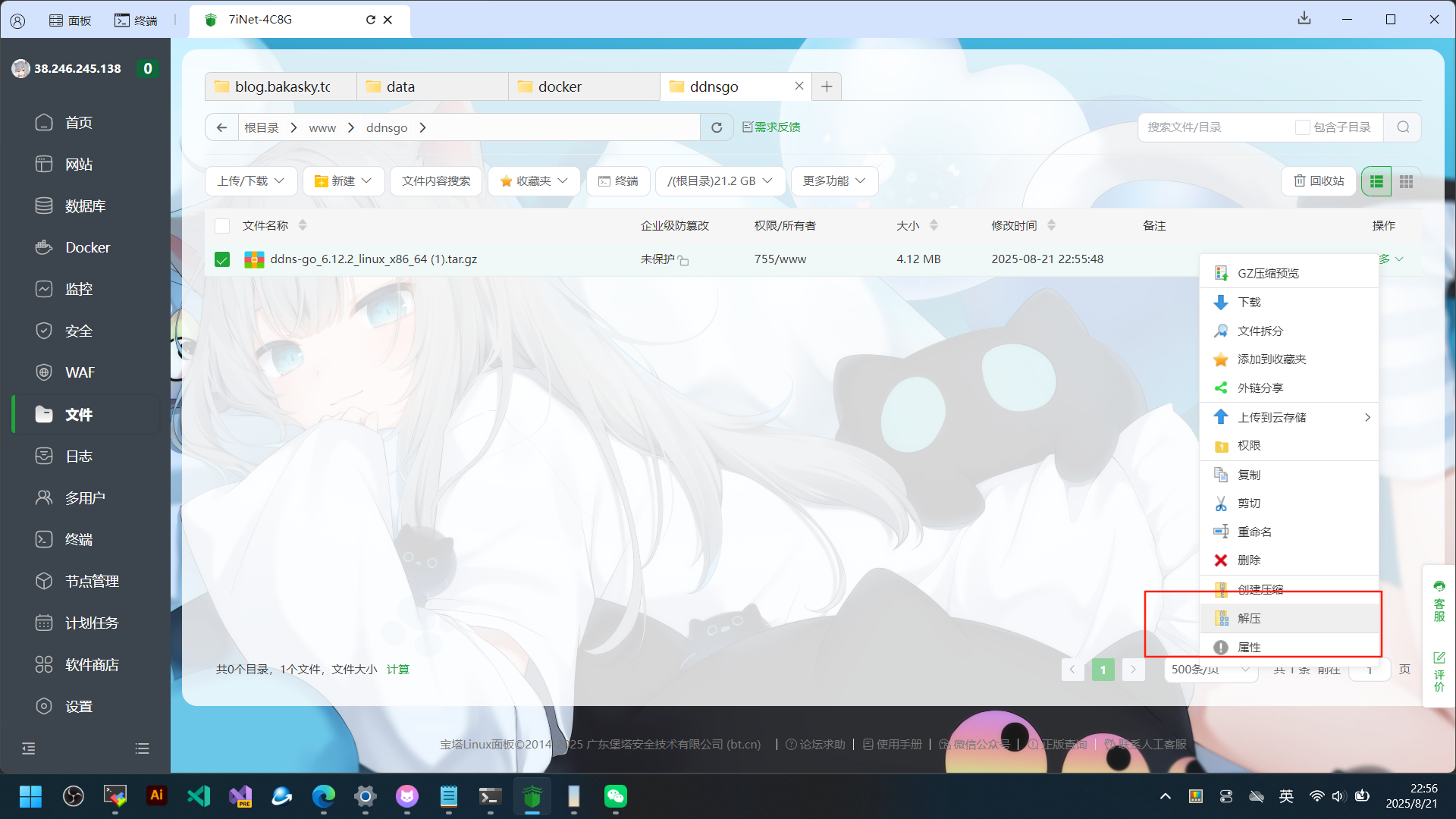1456x819 pixels.
Task: Close the ddnsgo folder tab
Action: [x=799, y=86]
